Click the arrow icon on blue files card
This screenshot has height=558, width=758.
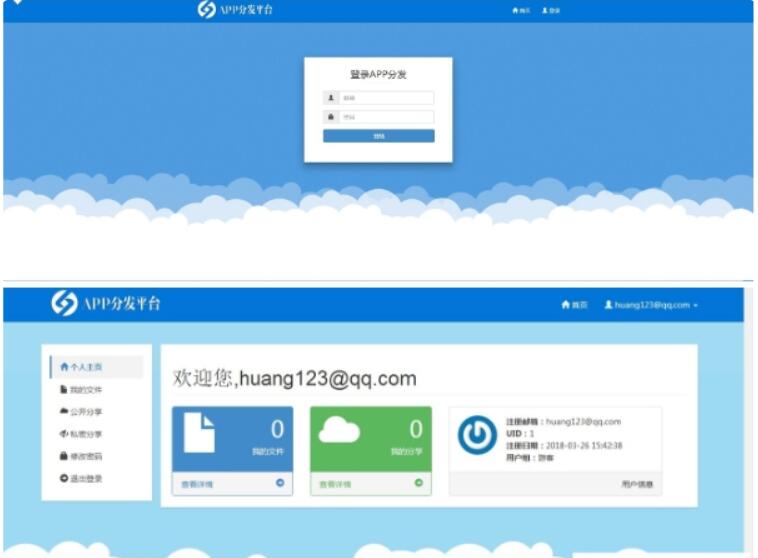point(280,484)
